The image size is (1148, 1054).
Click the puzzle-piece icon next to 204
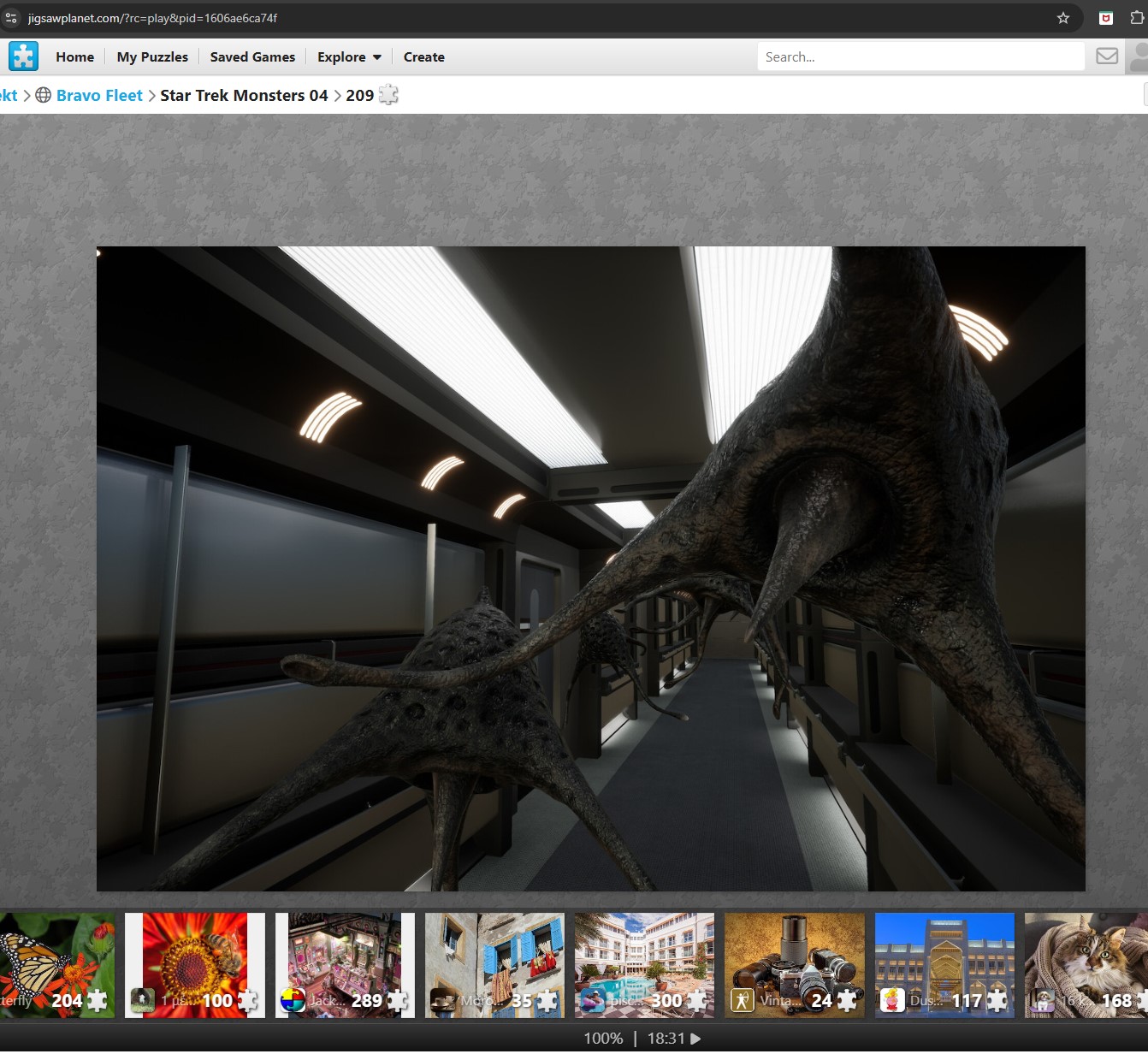[x=98, y=1000]
